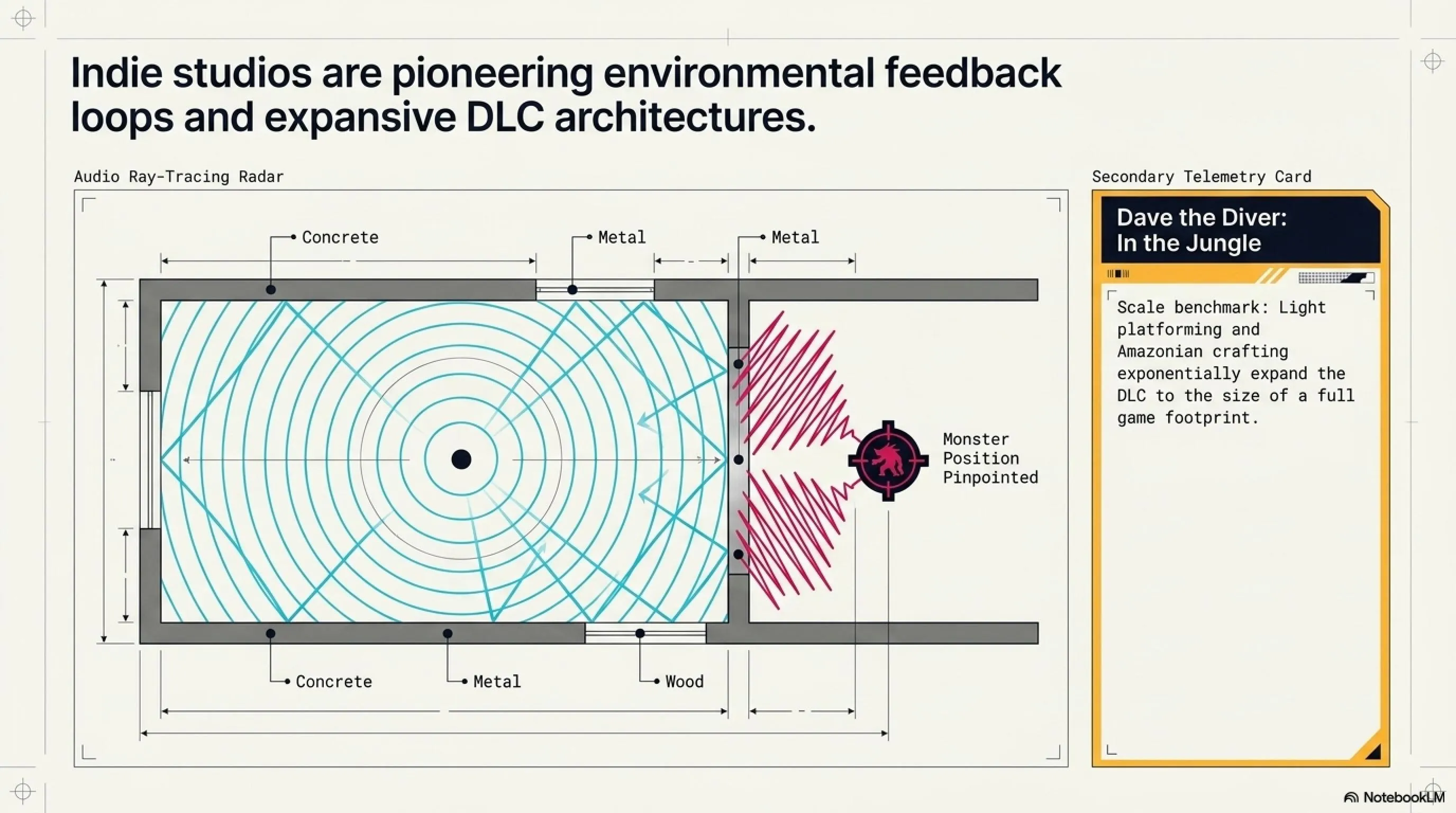Click the registration crosshair mark at top-left corner
This screenshot has width=1456, height=813.
(23, 18)
